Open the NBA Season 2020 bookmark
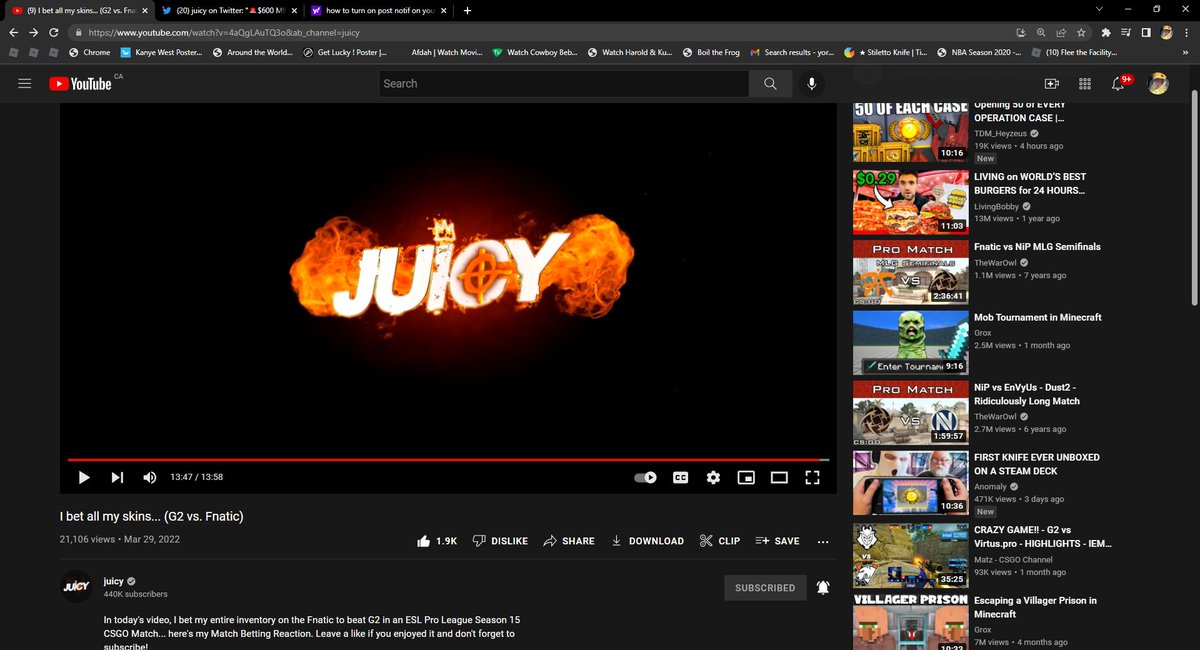This screenshot has height=650, width=1200. pos(980,52)
